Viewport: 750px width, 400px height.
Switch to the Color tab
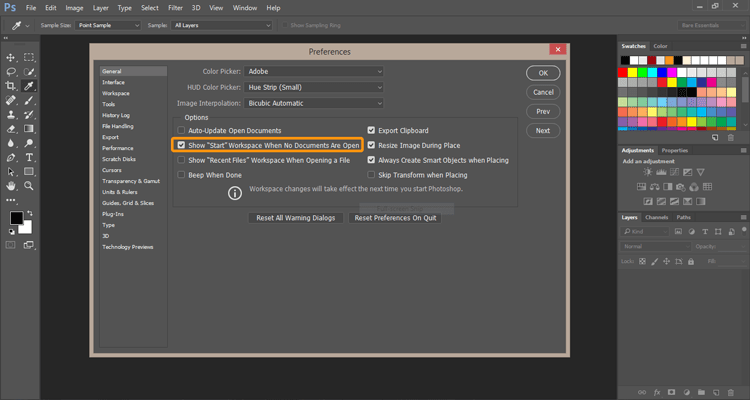tap(660, 46)
